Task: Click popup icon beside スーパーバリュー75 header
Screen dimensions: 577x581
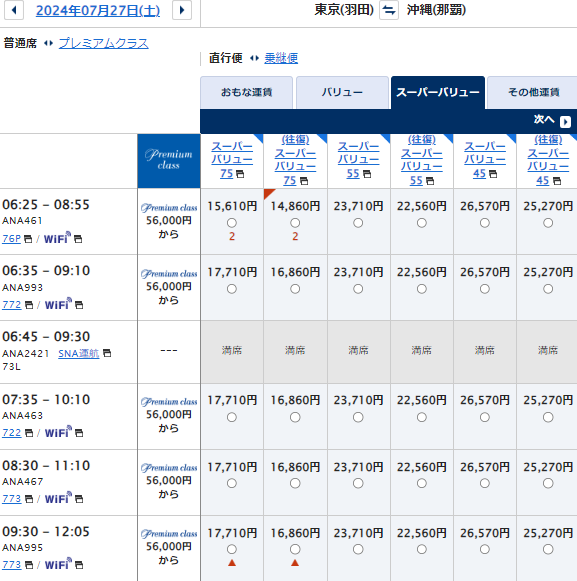Action: [240, 174]
